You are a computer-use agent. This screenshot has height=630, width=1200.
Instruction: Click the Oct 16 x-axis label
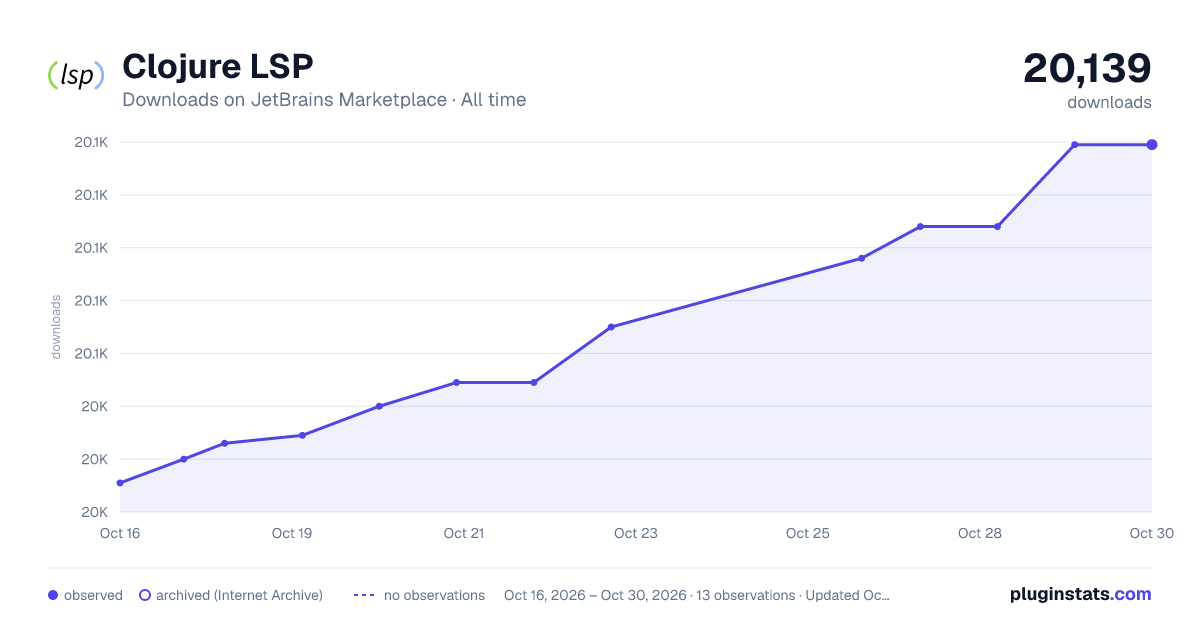[120, 533]
